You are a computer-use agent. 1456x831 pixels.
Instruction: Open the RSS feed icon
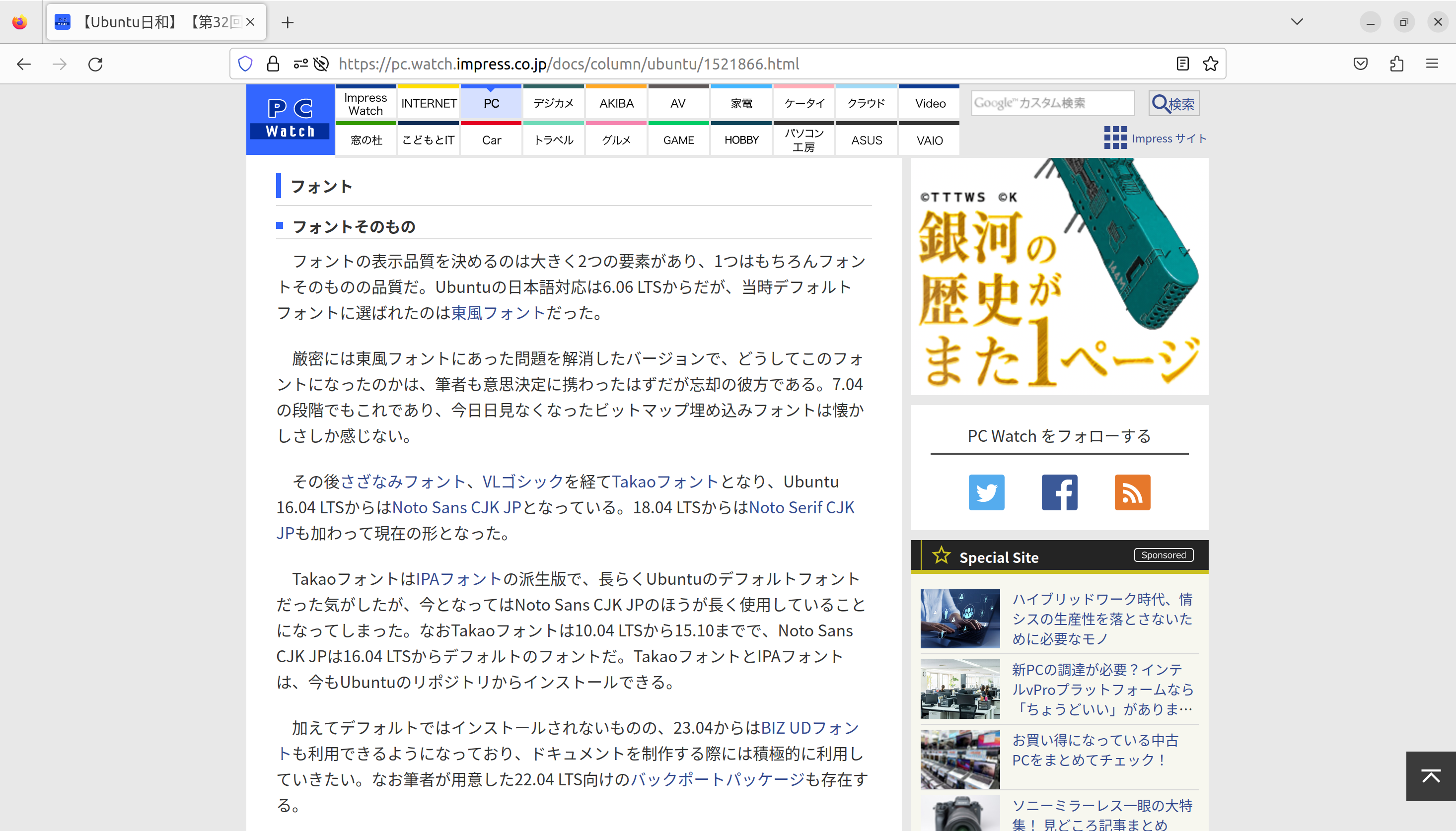1132,492
